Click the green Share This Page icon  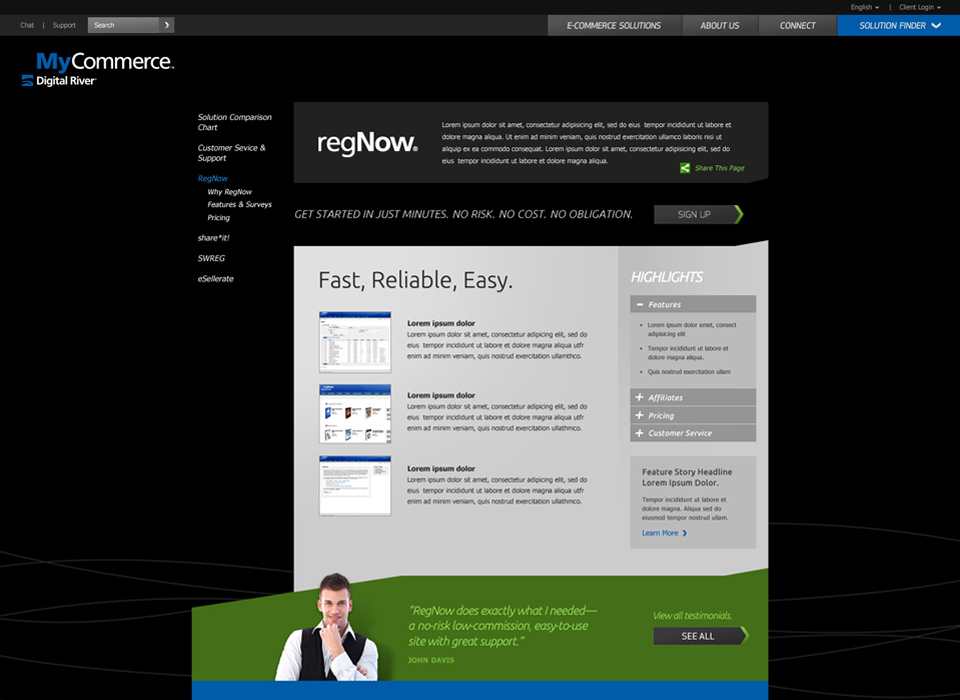coord(685,168)
